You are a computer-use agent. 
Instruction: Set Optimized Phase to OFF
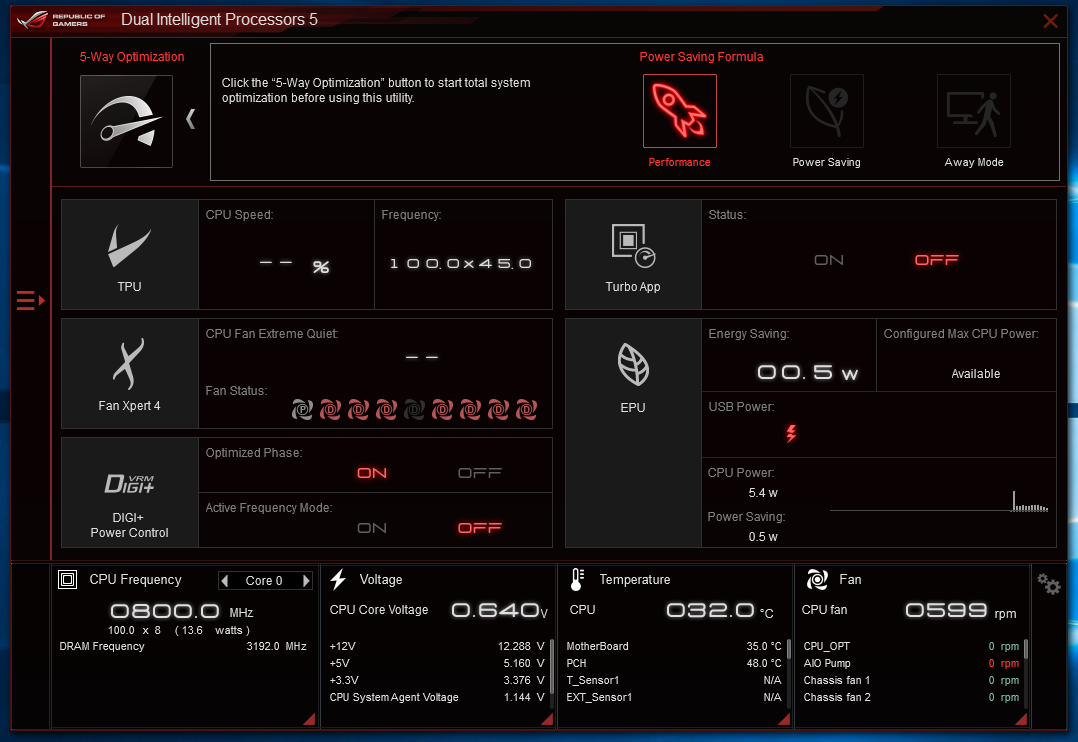pos(480,473)
